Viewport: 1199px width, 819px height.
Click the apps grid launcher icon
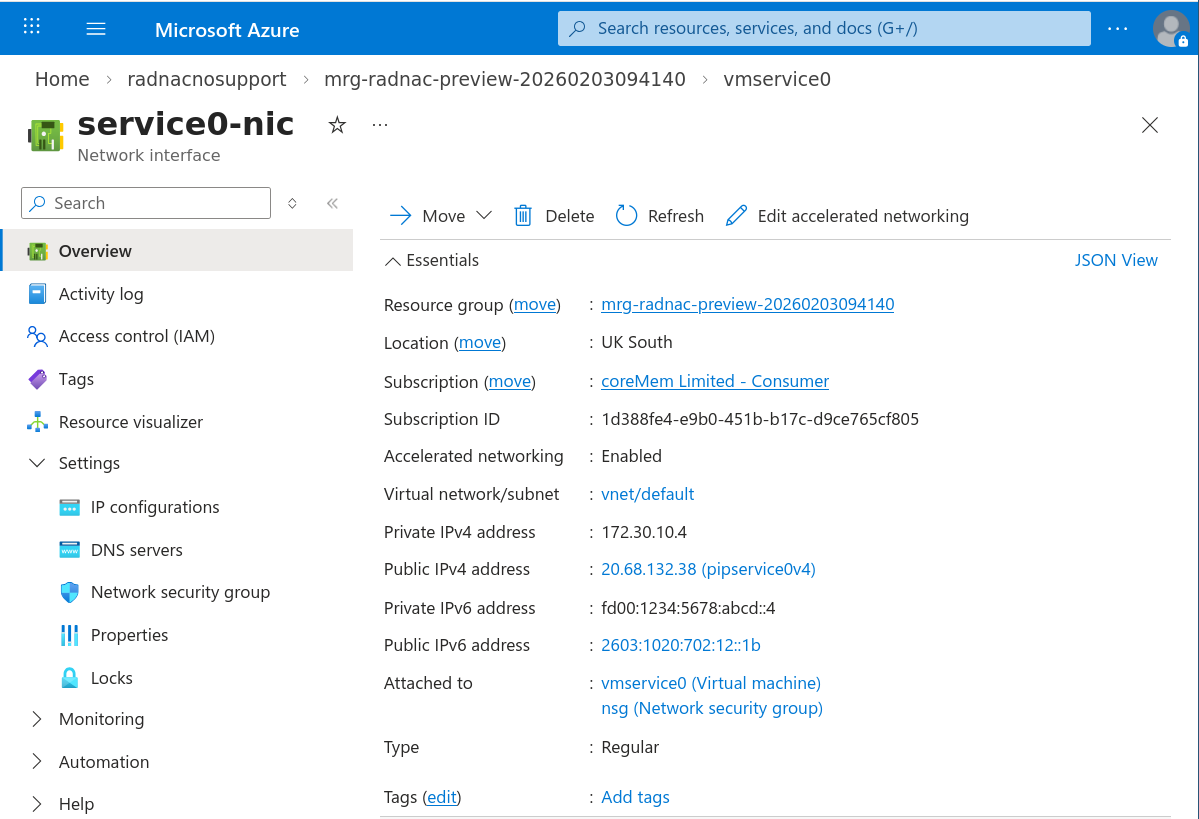(32, 28)
